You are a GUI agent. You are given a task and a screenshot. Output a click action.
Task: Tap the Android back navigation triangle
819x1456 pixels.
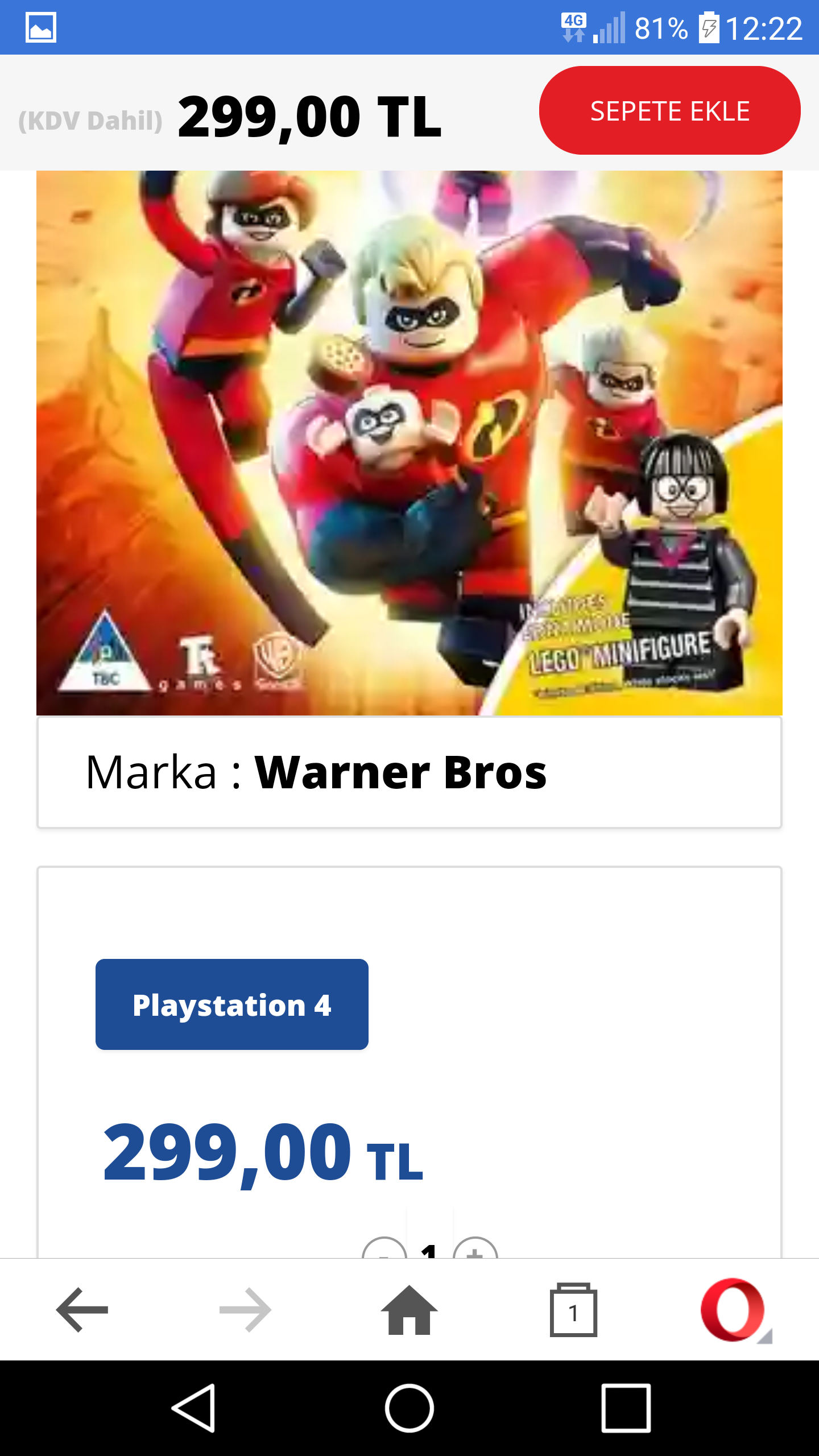195,1408
